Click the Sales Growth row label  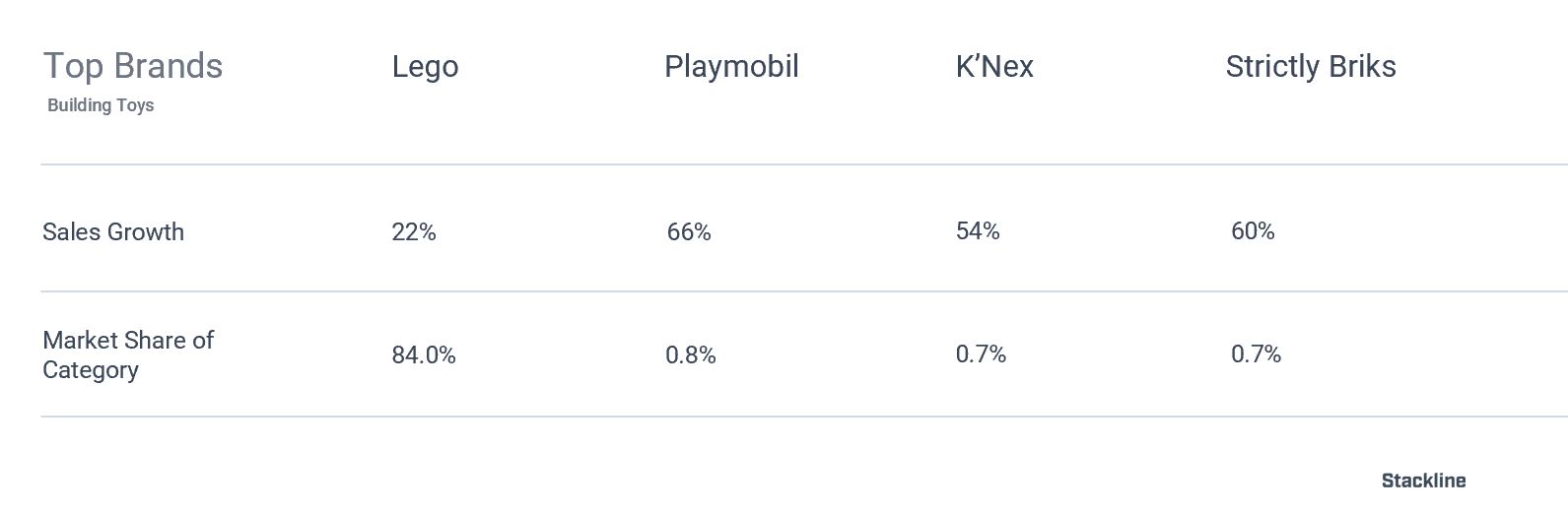113,231
